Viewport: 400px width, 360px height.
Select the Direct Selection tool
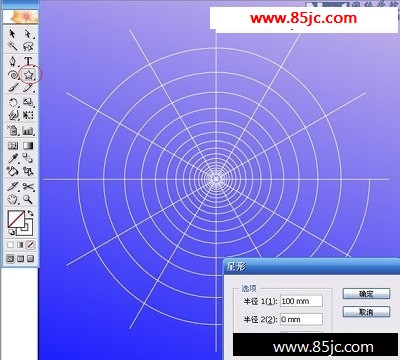[28, 34]
